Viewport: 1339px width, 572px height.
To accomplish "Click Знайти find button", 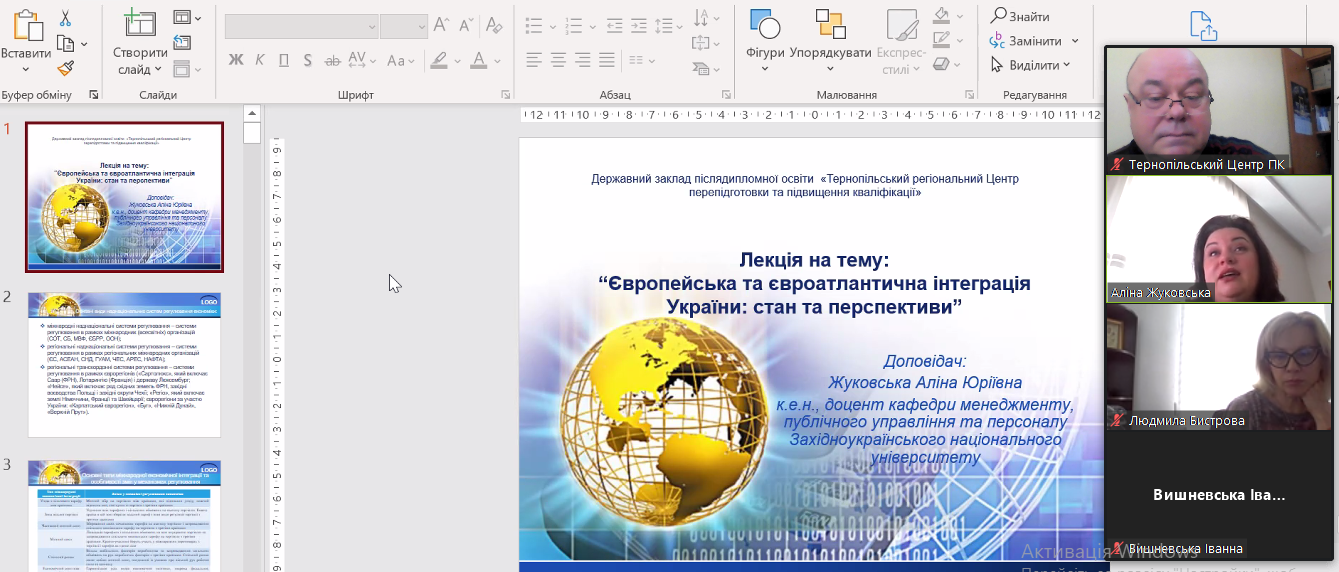I will [x=1020, y=16].
